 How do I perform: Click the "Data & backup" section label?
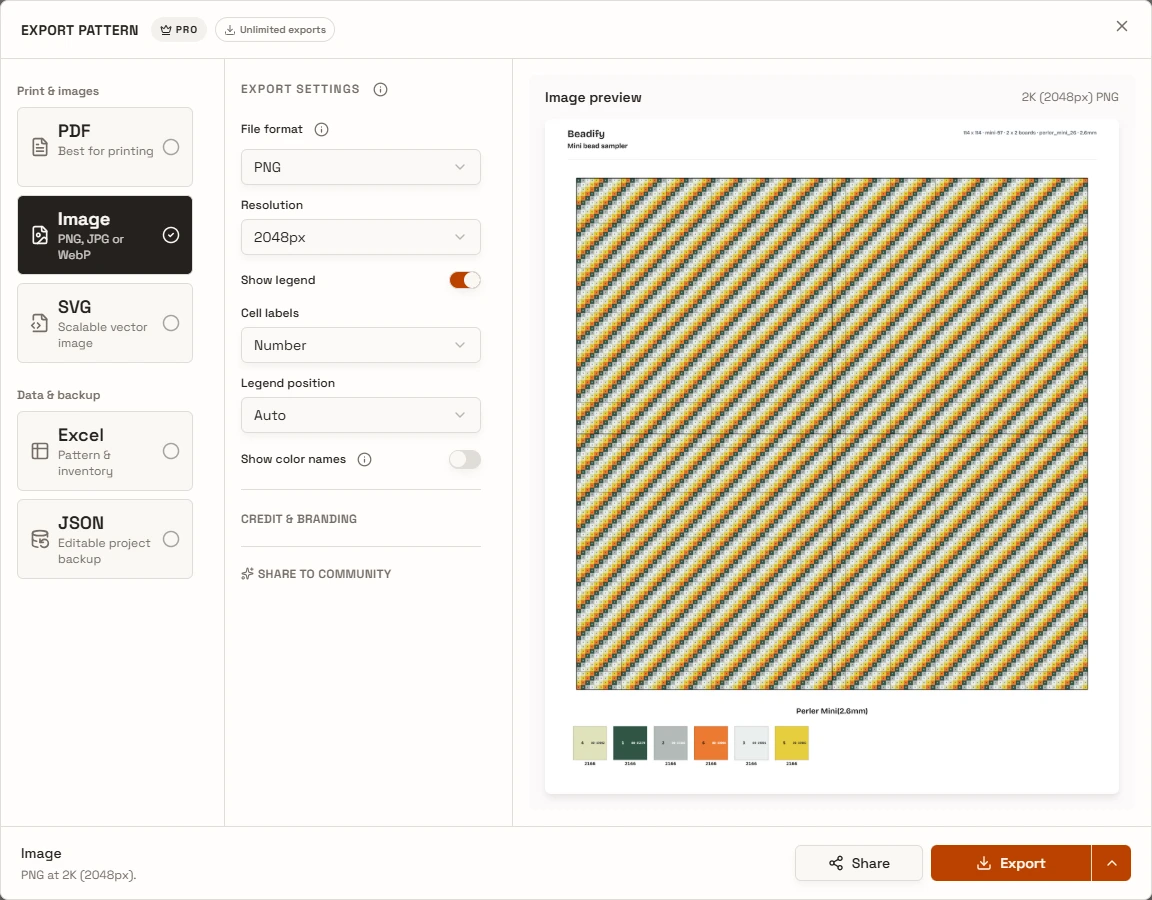(x=59, y=395)
